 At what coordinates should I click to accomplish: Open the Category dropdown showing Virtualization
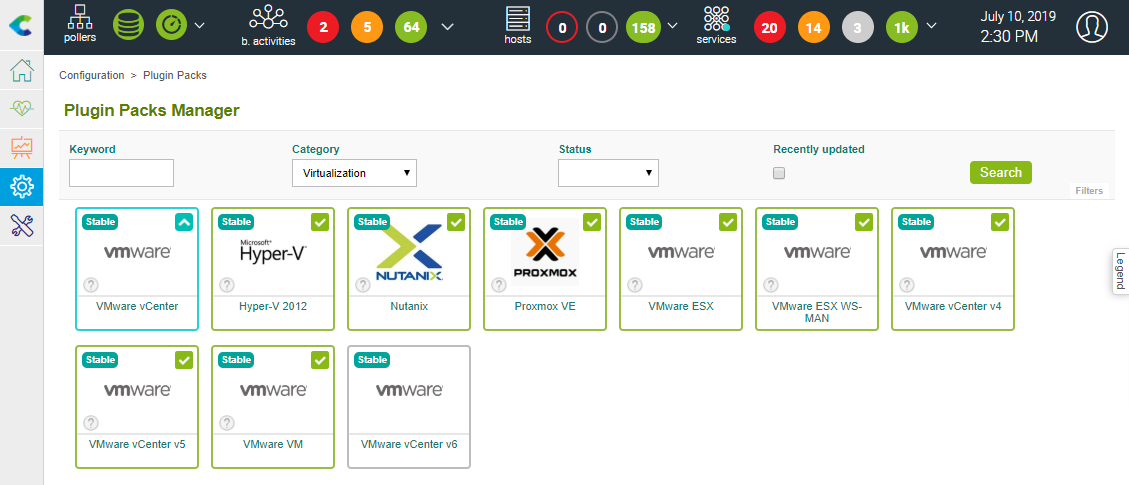(x=354, y=173)
